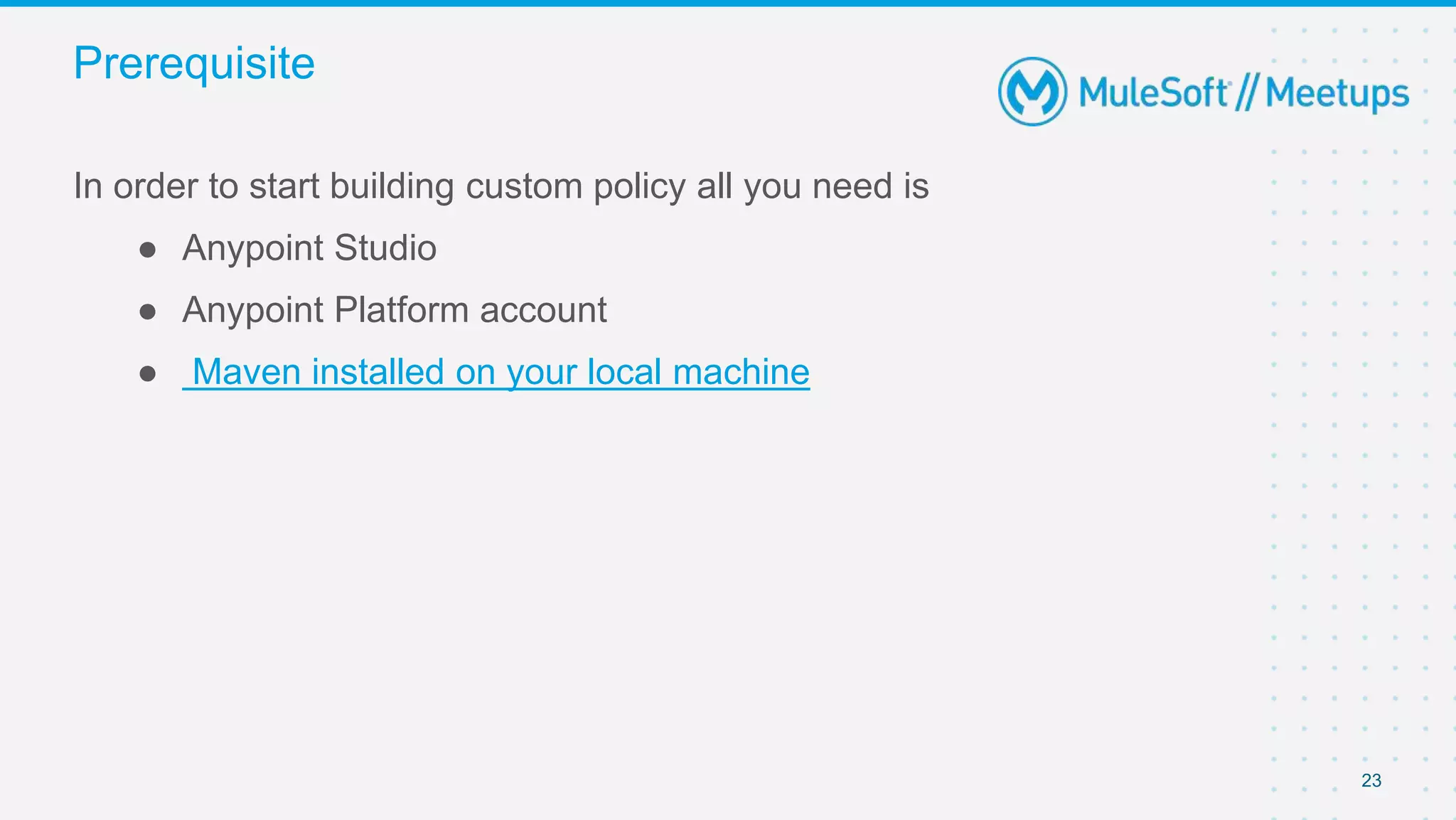
Task: Click the 'Anypoint Platform account' bullet text
Action: click(x=395, y=310)
